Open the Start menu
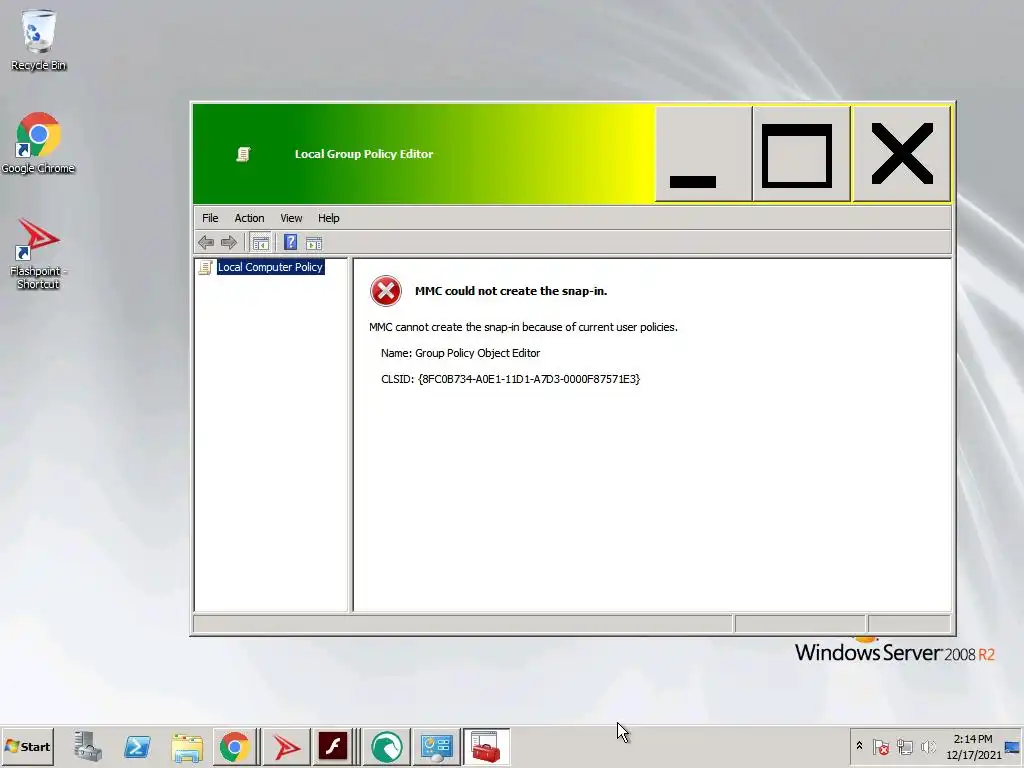 27,746
